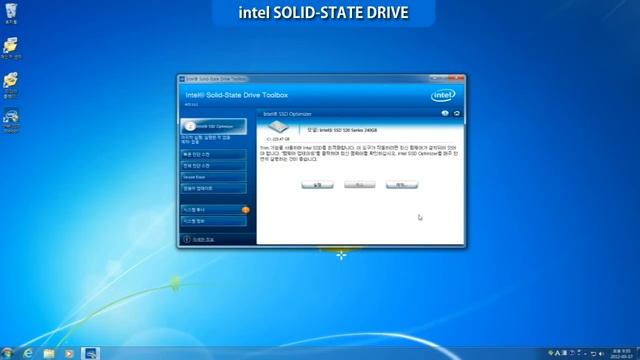Click the model text Intel SSD 520 Series 240GB

[348, 130]
